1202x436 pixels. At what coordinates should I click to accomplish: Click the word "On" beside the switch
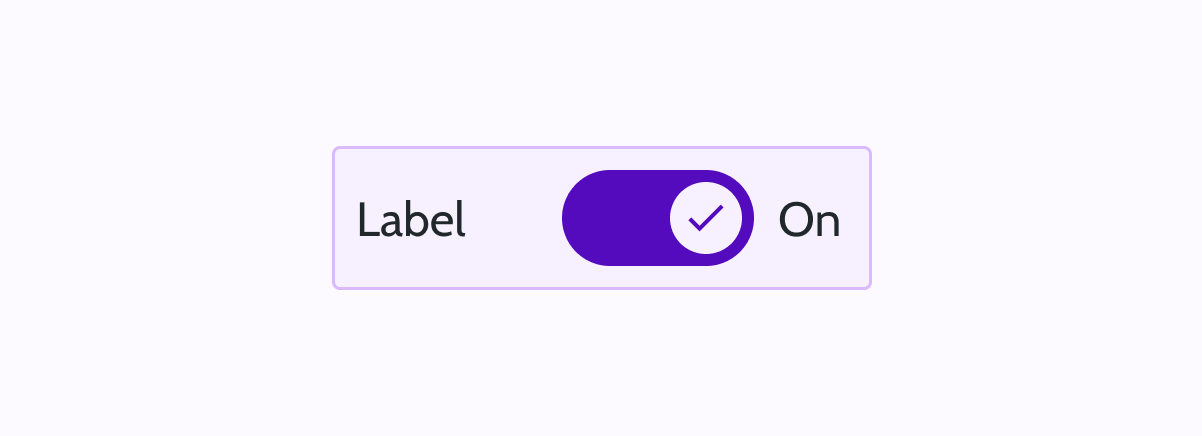pyautogui.click(x=809, y=220)
